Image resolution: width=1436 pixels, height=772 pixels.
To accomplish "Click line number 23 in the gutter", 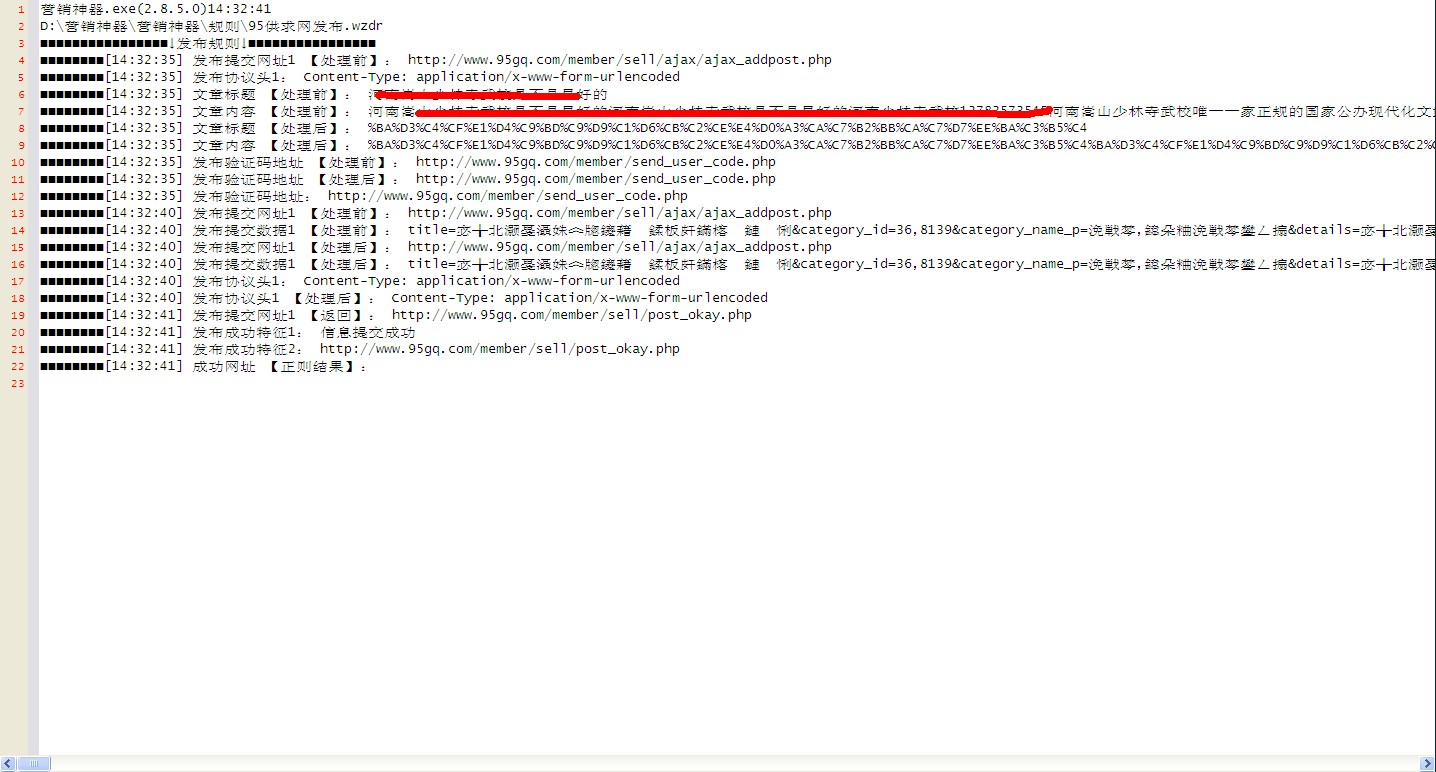I will click(x=19, y=384).
